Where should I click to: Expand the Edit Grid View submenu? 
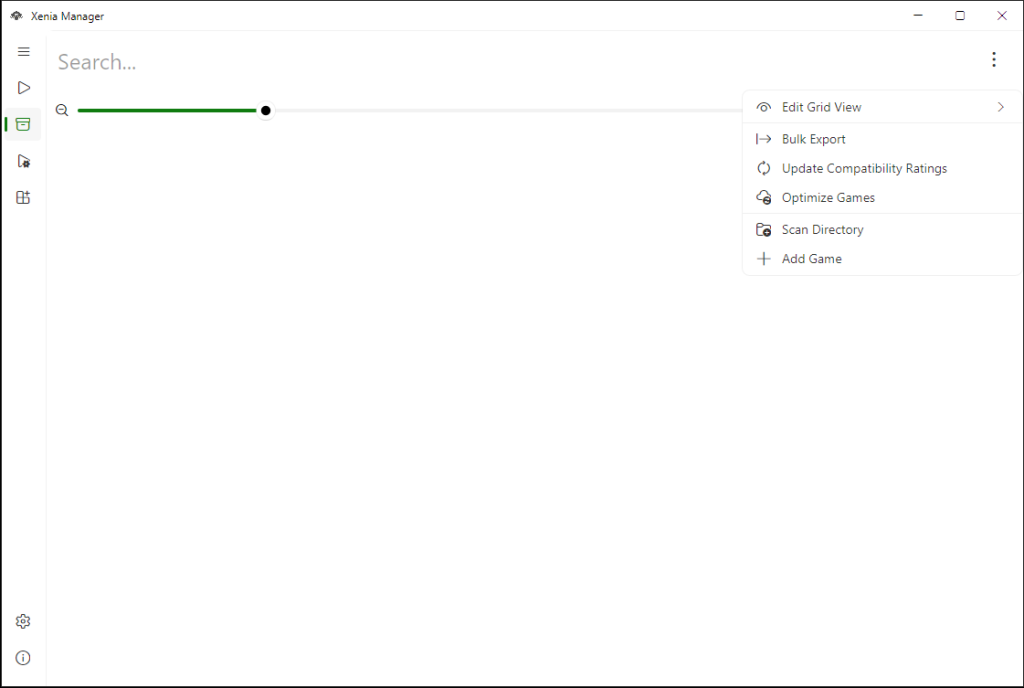click(x=882, y=107)
